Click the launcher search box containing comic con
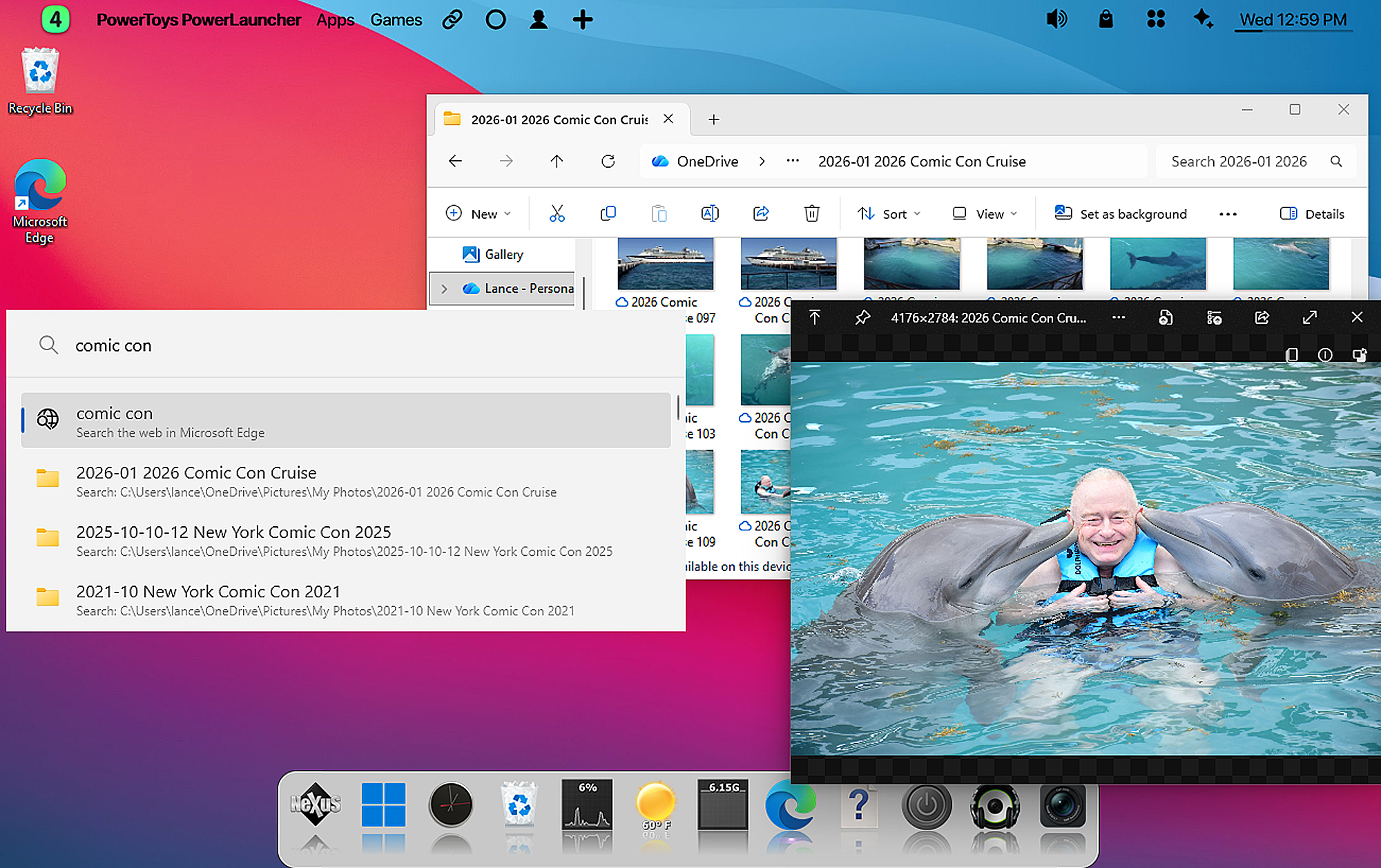Viewport: 1381px width, 868px height. 346,345
